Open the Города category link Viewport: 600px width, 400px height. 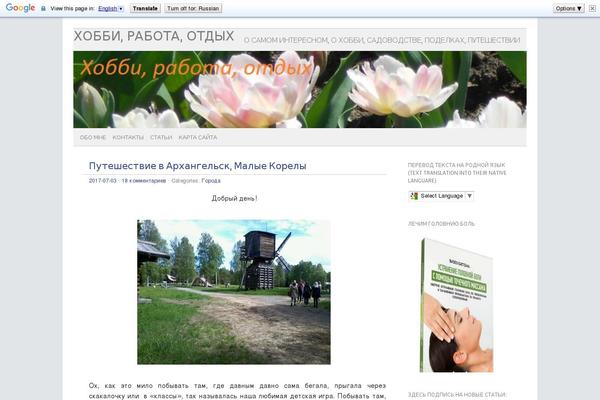[x=211, y=181]
